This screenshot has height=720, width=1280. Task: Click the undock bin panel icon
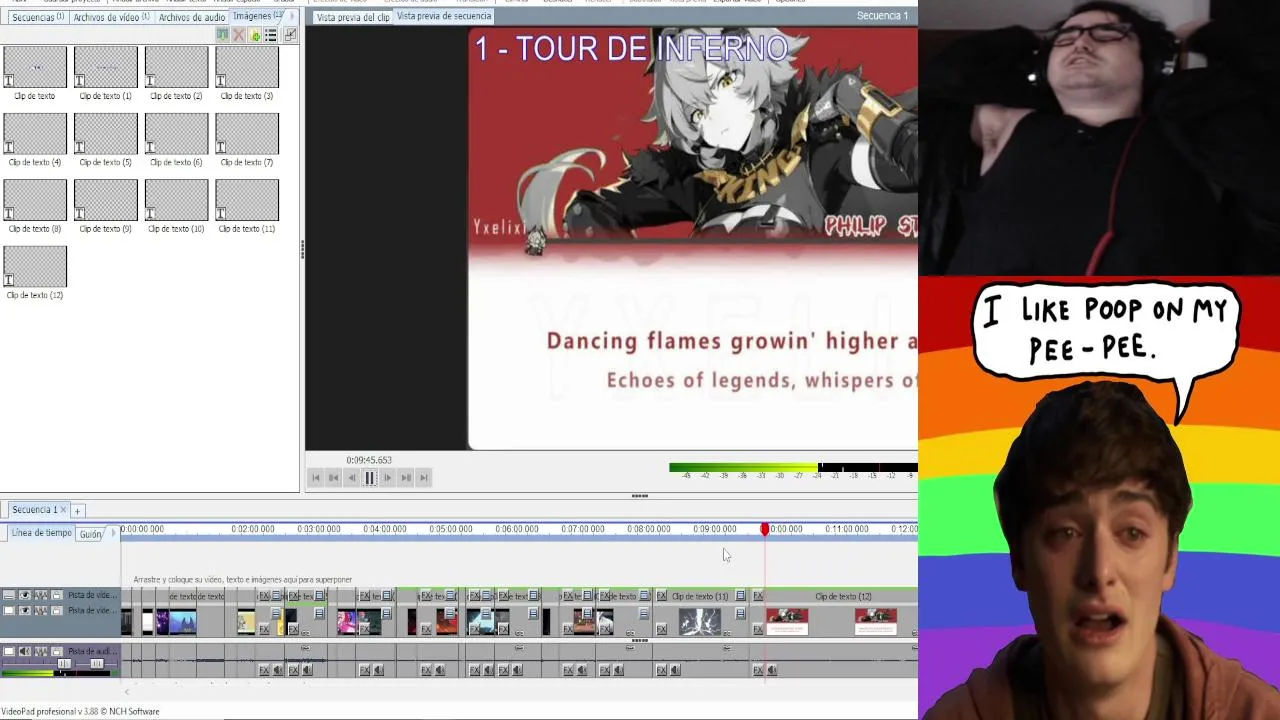tap(290, 35)
